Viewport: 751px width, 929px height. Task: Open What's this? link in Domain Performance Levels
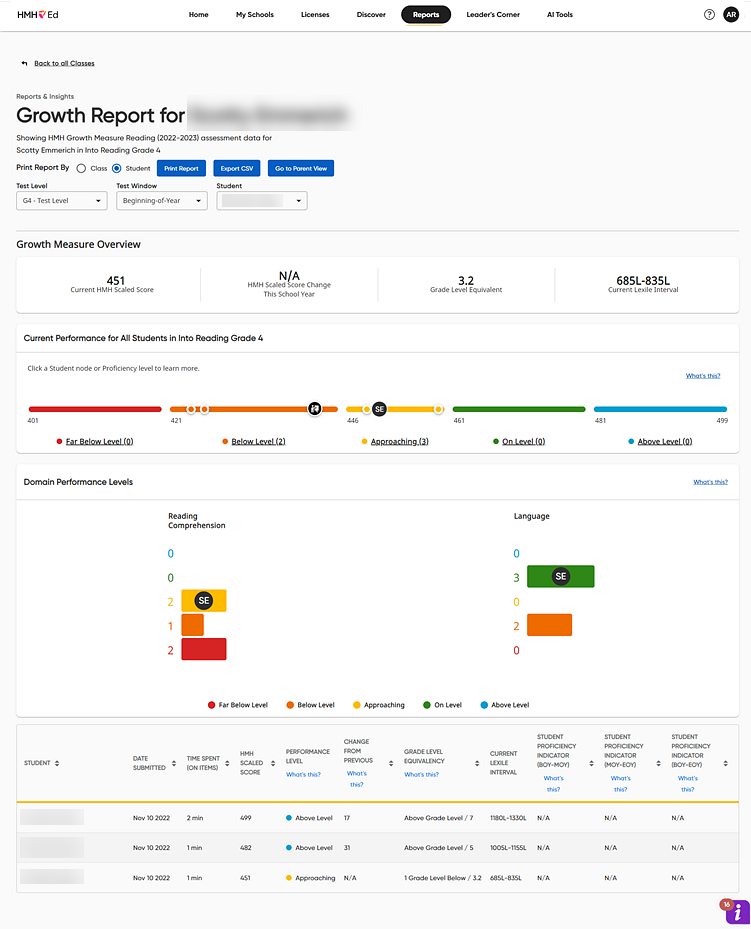(x=711, y=482)
